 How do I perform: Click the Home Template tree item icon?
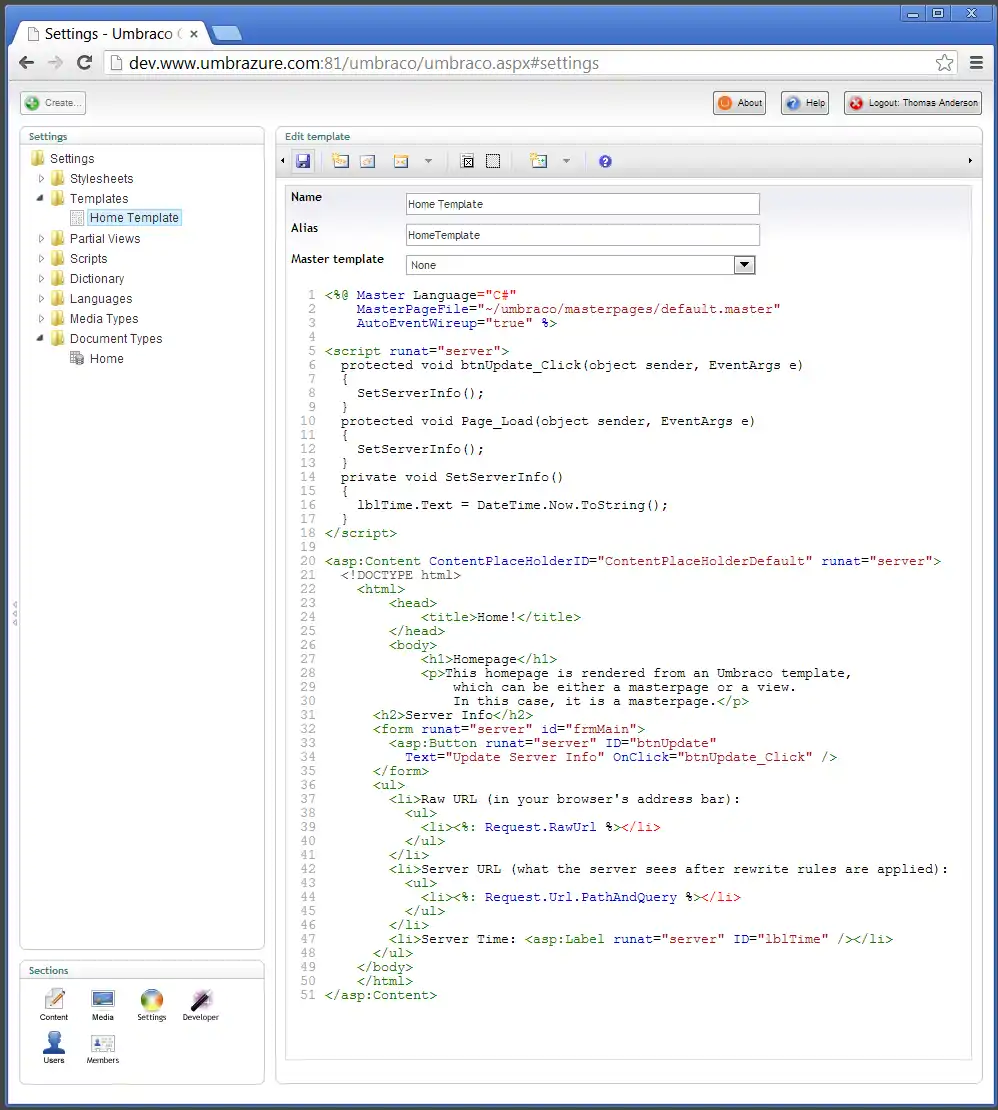click(77, 218)
